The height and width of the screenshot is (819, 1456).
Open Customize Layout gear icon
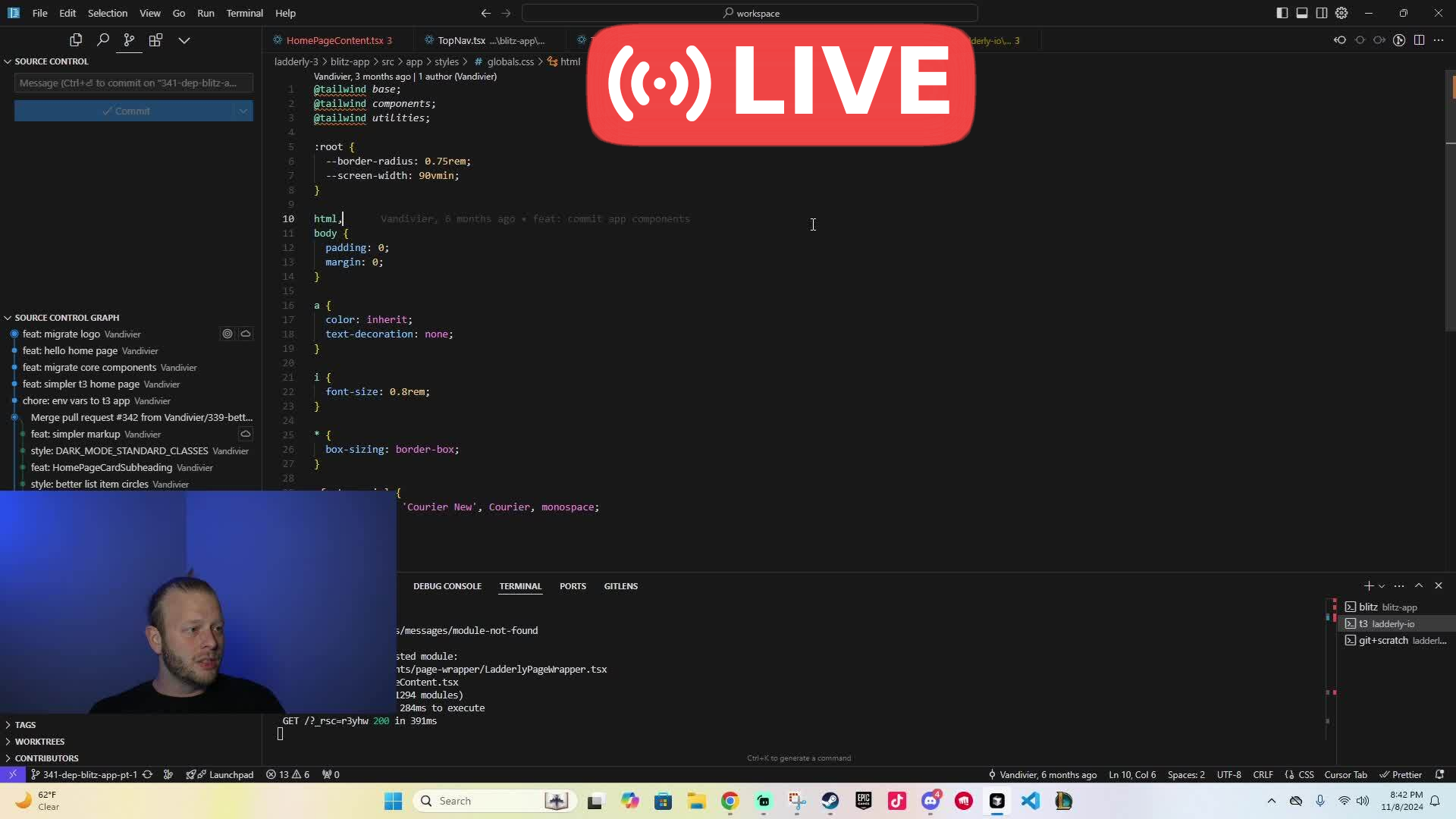click(x=1341, y=13)
